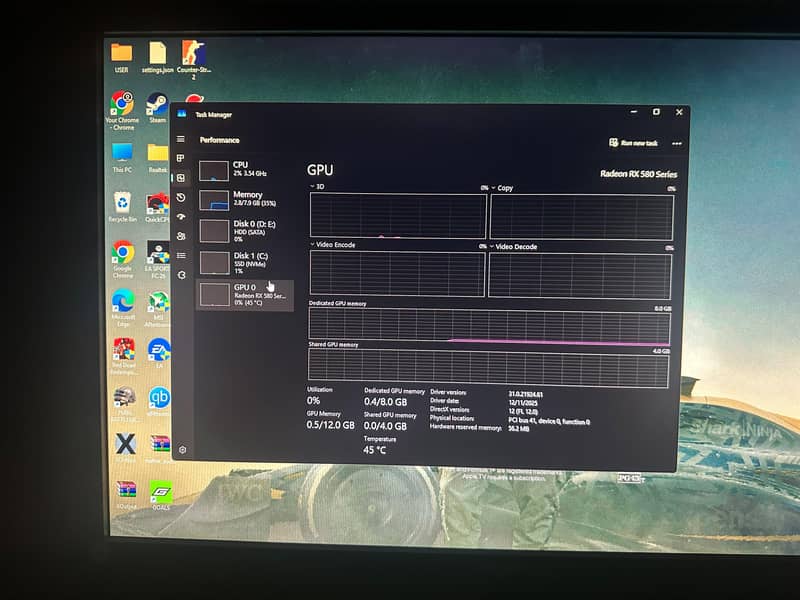Select the EA SPORTS FC 25 shortcut

coord(158,259)
